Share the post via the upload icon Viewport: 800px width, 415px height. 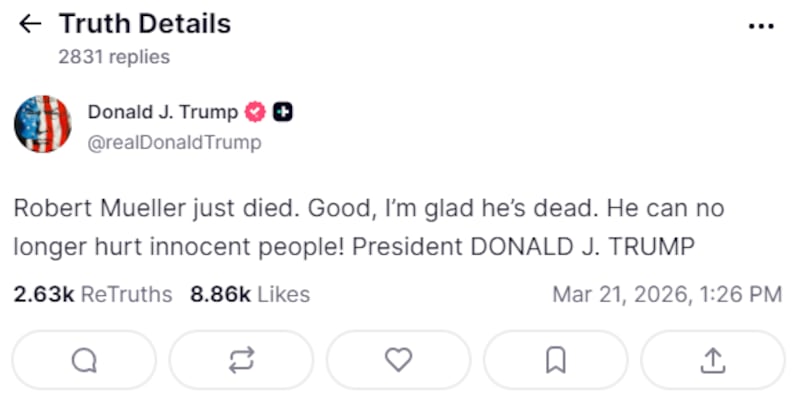tap(712, 360)
